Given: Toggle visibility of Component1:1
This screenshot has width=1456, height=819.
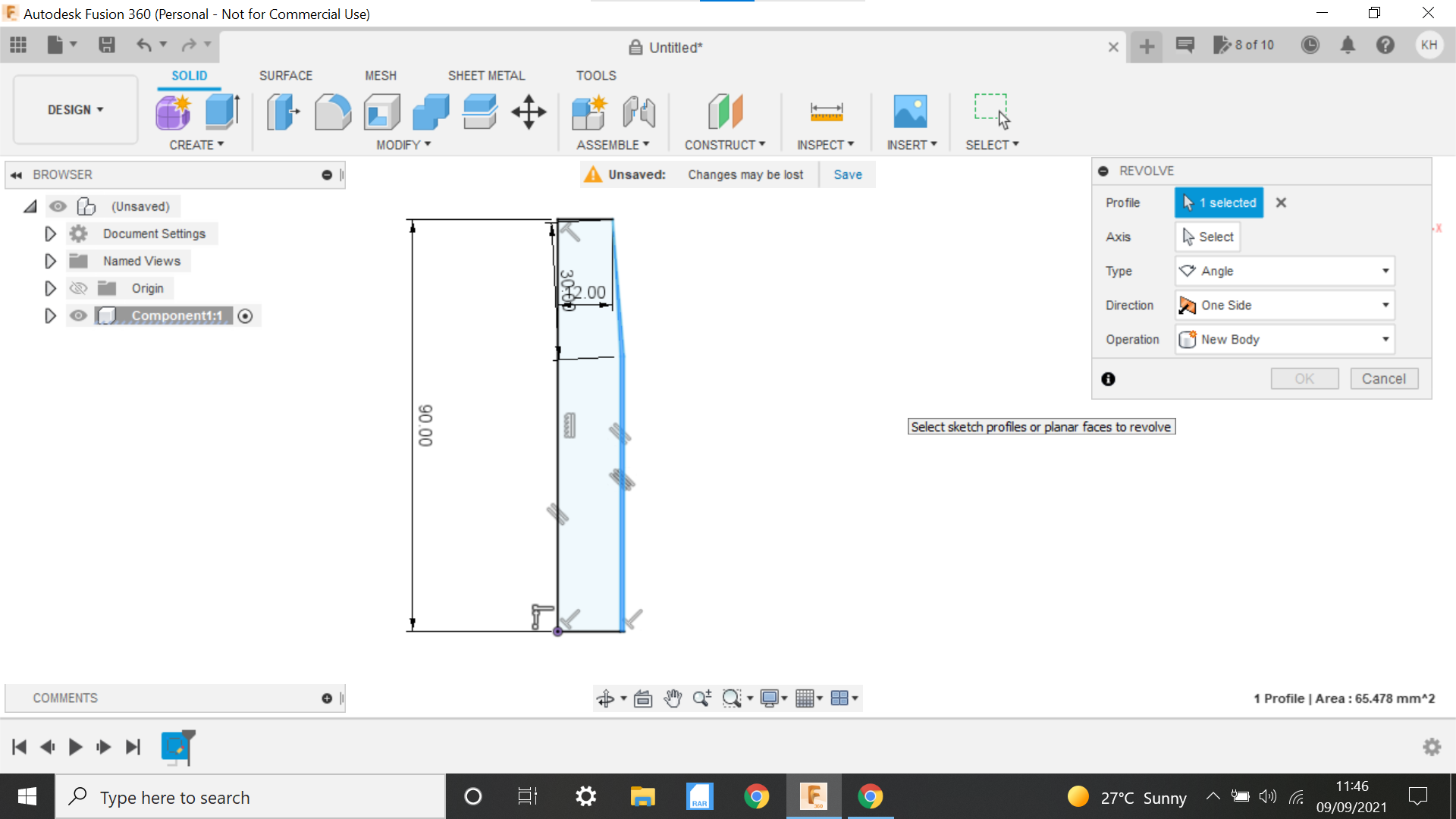Looking at the screenshot, I should point(80,315).
